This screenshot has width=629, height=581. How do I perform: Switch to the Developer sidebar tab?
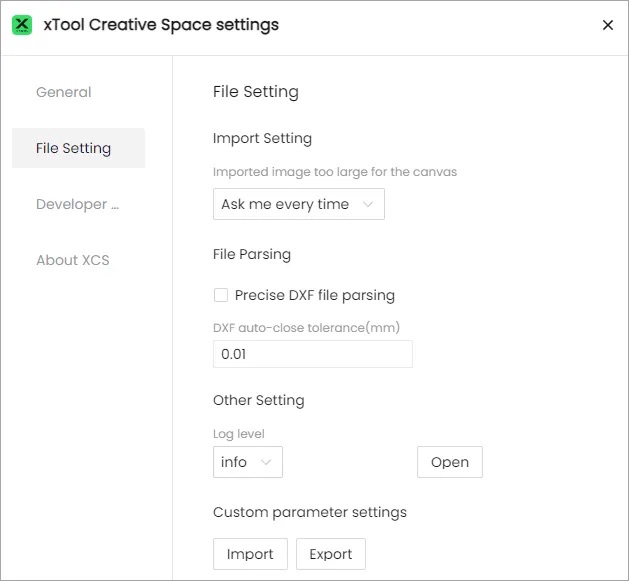click(x=78, y=204)
